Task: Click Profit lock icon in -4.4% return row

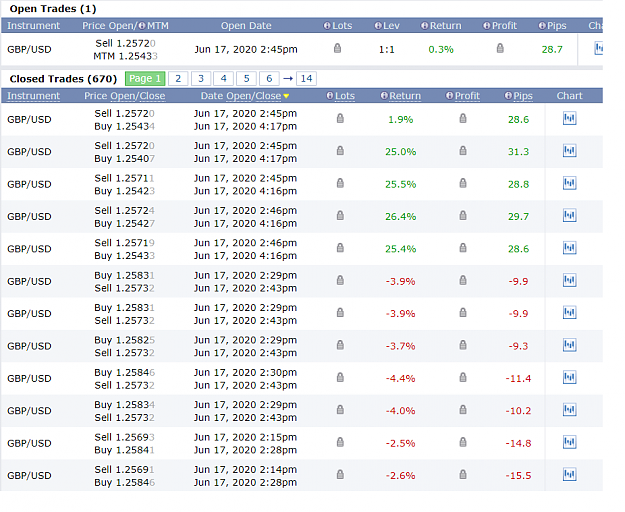Action: click(x=463, y=377)
